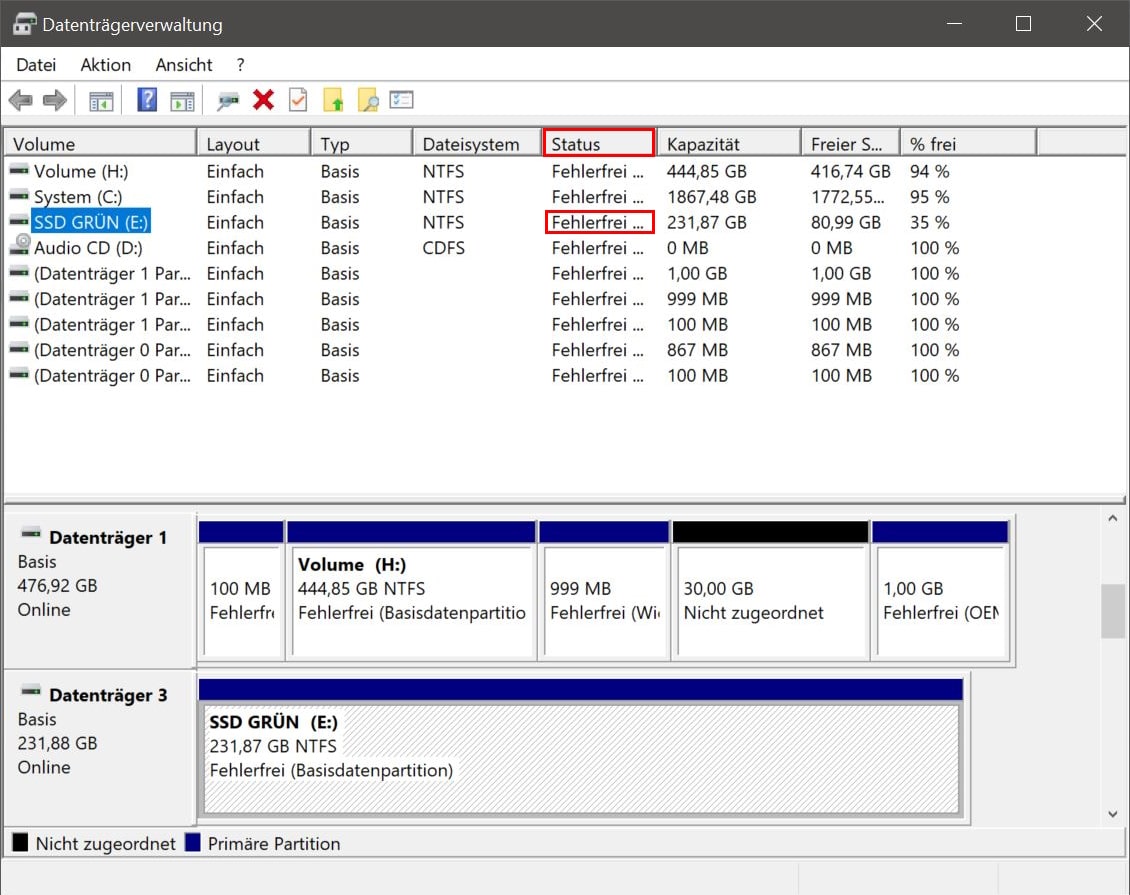Click the 1867,48 GB capacity cell
This screenshot has height=895, width=1130.
[711, 197]
